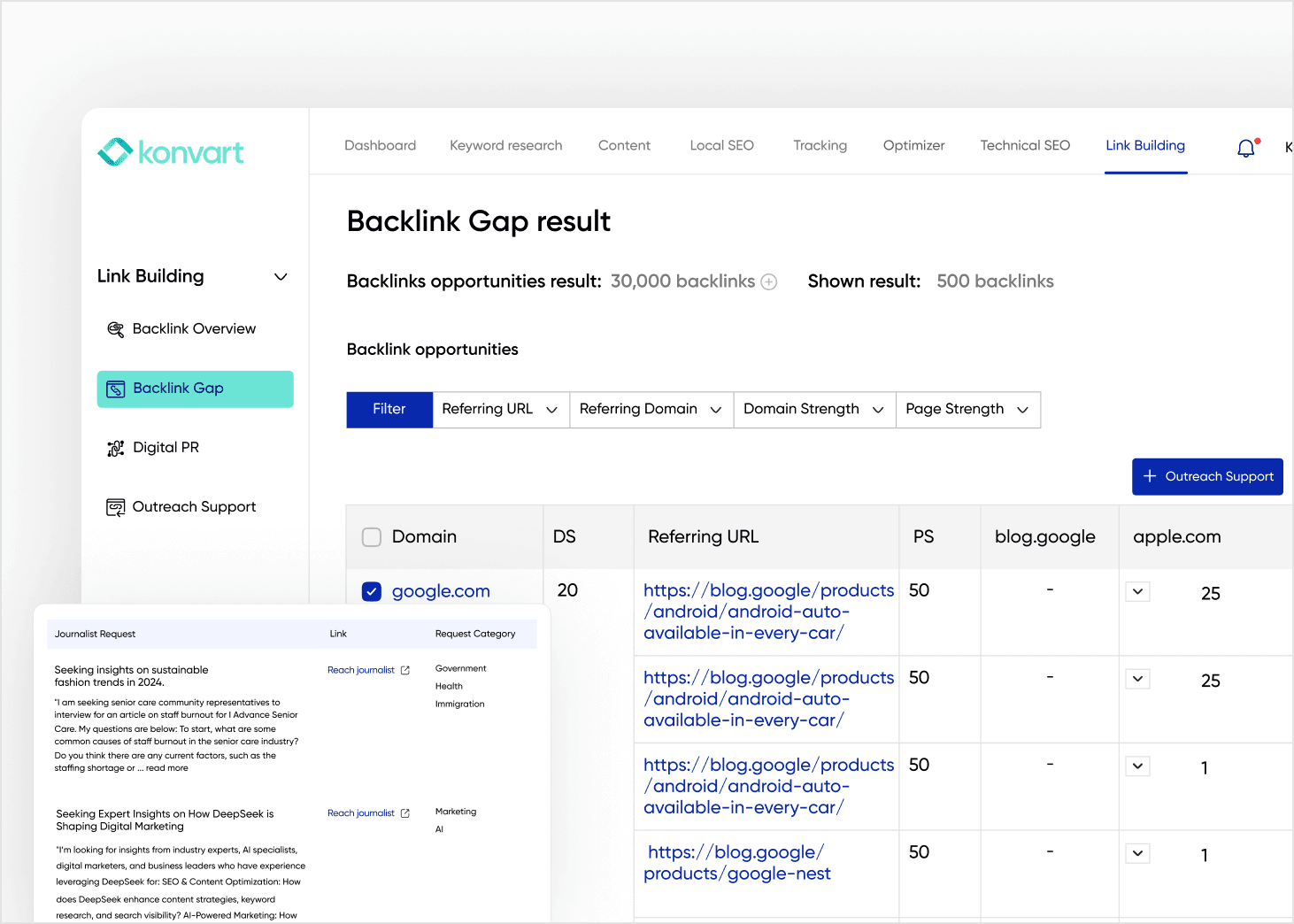Toggle the select-all checkbox in Domain header
The width and height of the screenshot is (1294, 924).
[371, 536]
